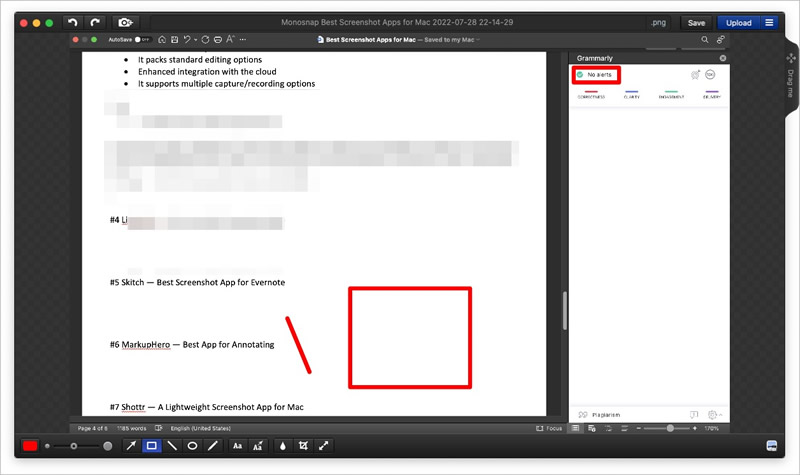Close the Grammarly panel
The image size is (800, 475).
pyautogui.click(x=722, y=58)
